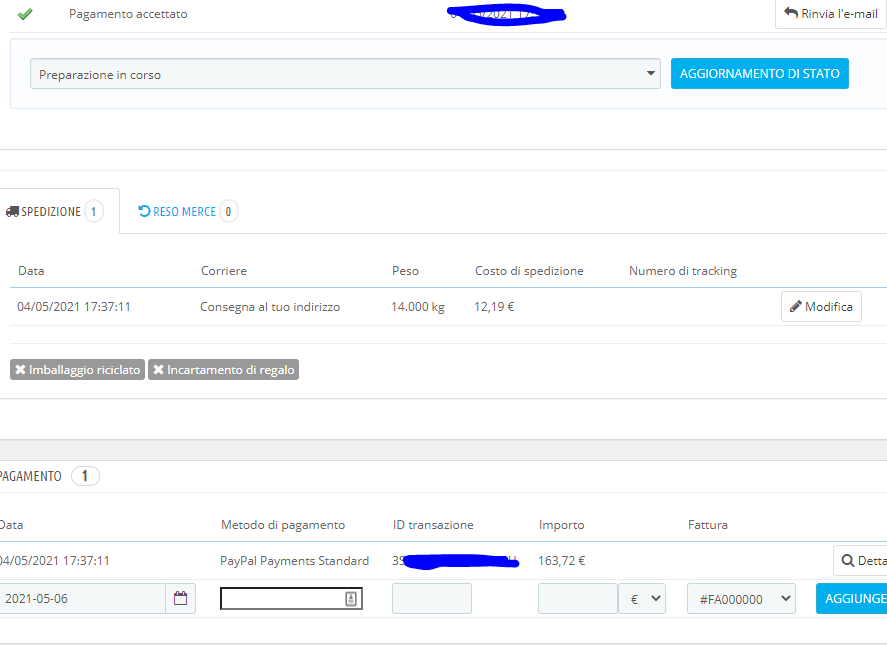The height and width of the screenshot is (645, 887).
Task: Click the Aggiornamento di stato button
Action: [760, 74]
